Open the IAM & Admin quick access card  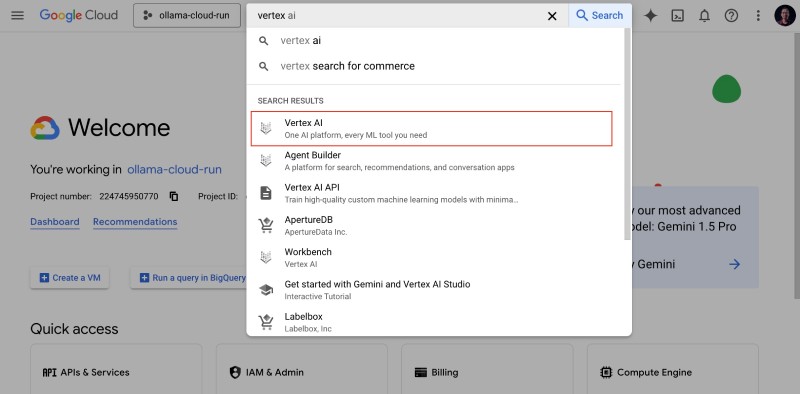click(302, 369)
